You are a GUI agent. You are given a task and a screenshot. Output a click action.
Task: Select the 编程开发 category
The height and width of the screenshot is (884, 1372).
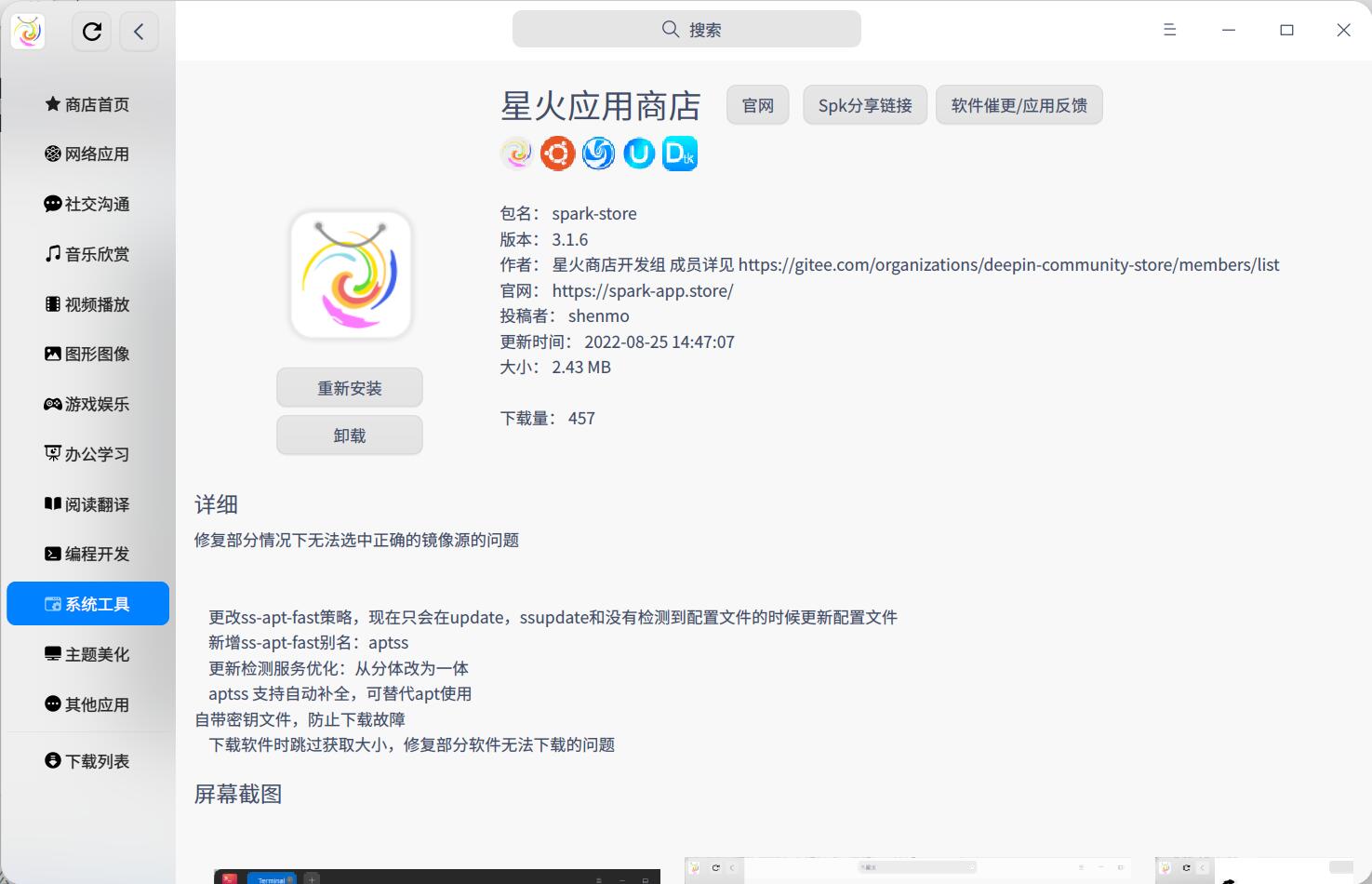click(87, 554)
